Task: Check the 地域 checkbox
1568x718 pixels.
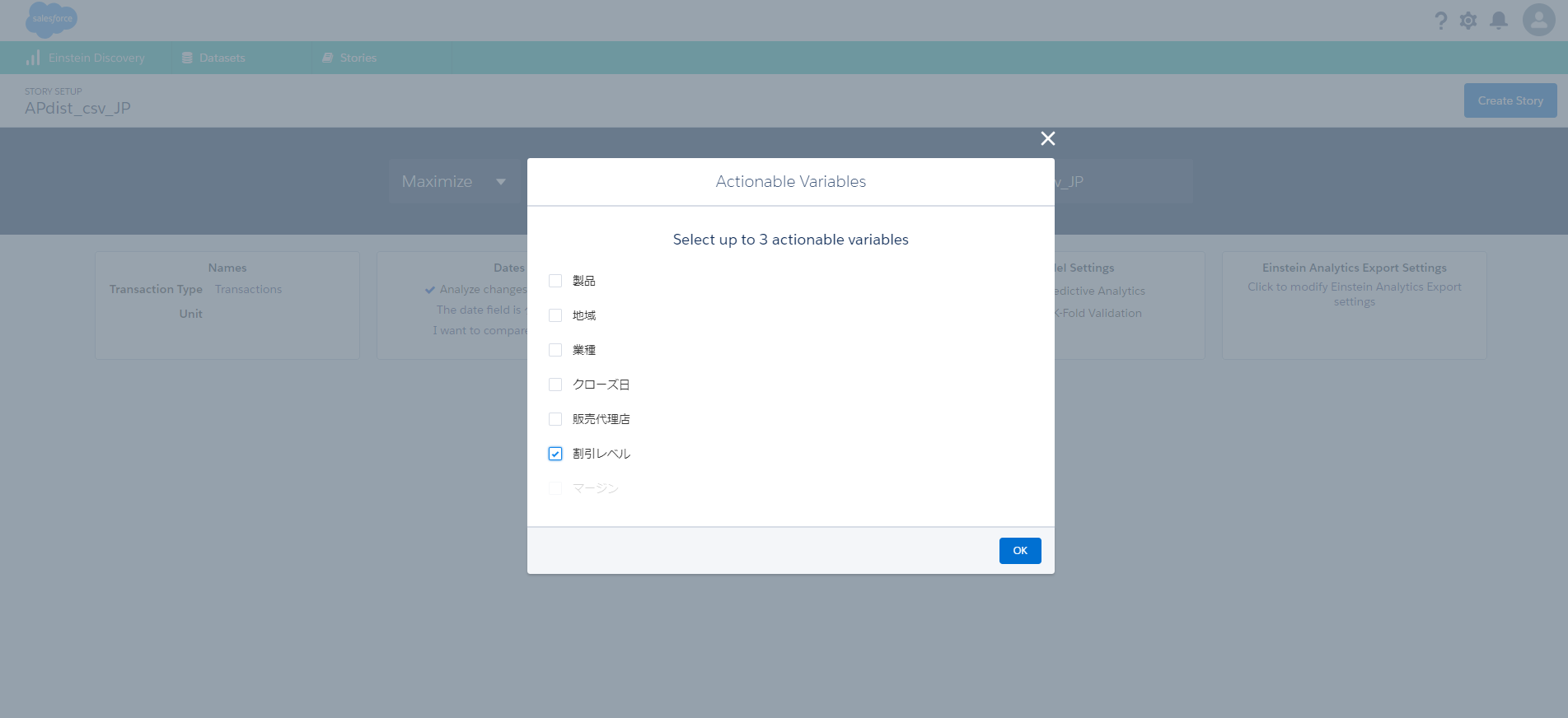Action: click(x=555, y=315)
